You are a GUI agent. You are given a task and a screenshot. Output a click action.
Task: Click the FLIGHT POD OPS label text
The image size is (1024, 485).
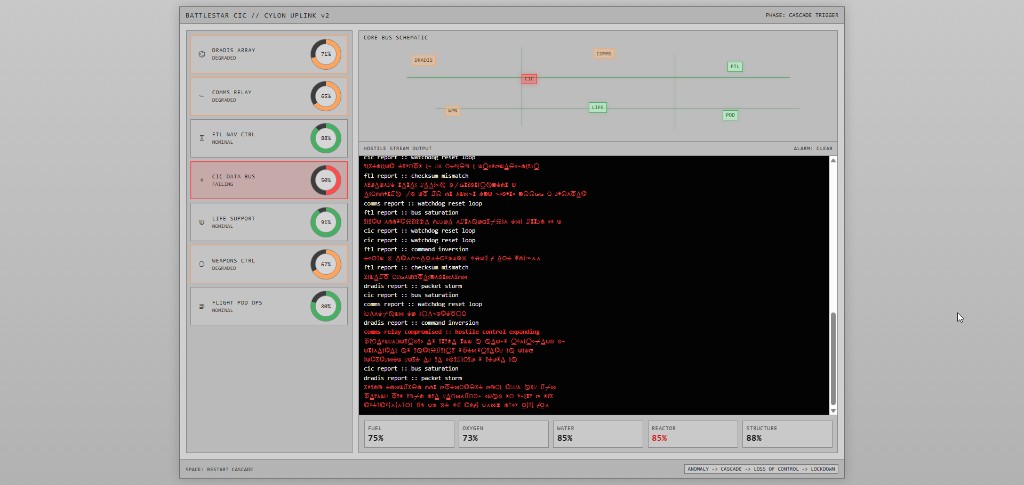click(x=235, y=302)
